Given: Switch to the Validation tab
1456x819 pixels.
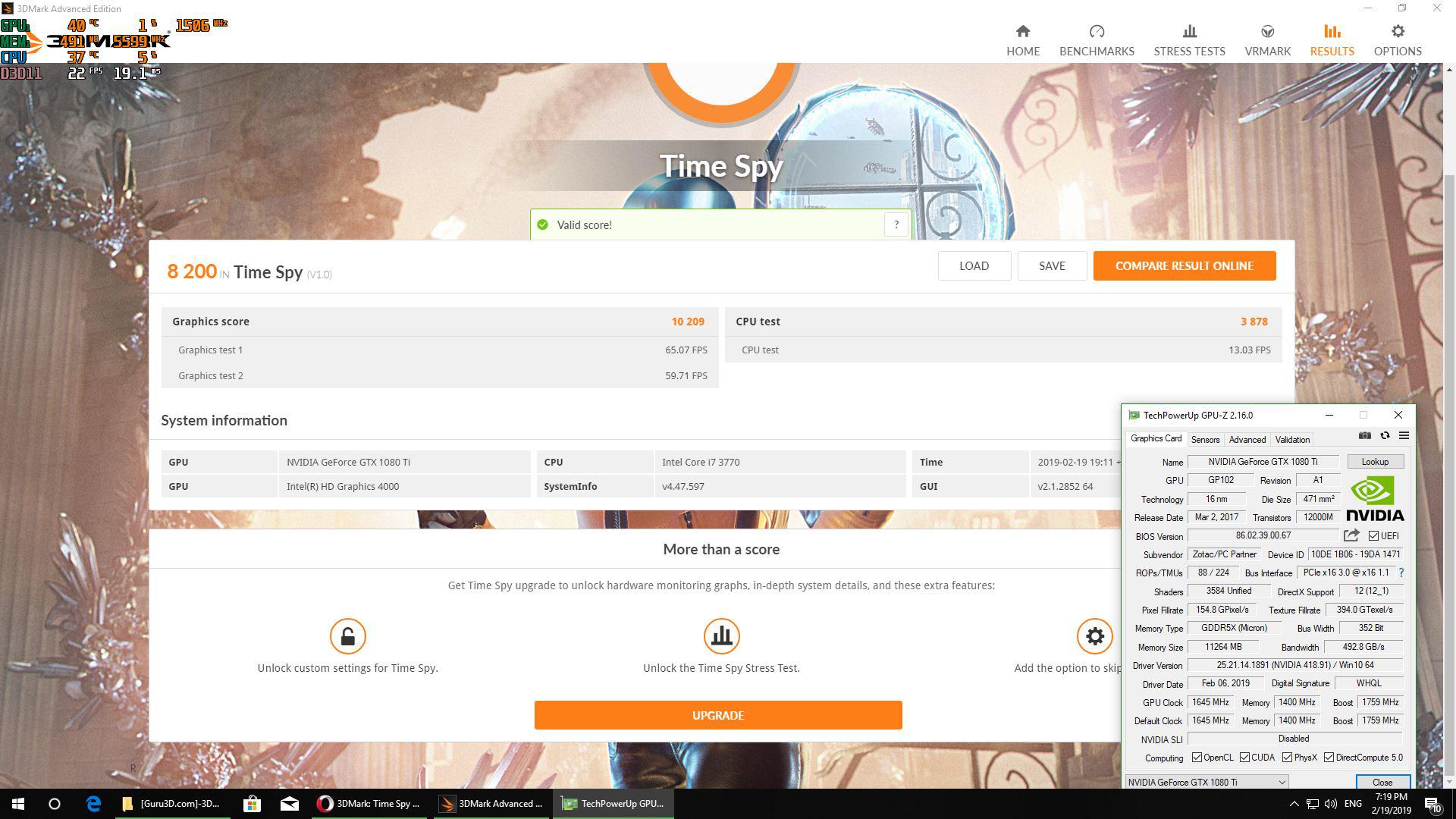Looking at the screenshot, I should (x=1292, y=440).
